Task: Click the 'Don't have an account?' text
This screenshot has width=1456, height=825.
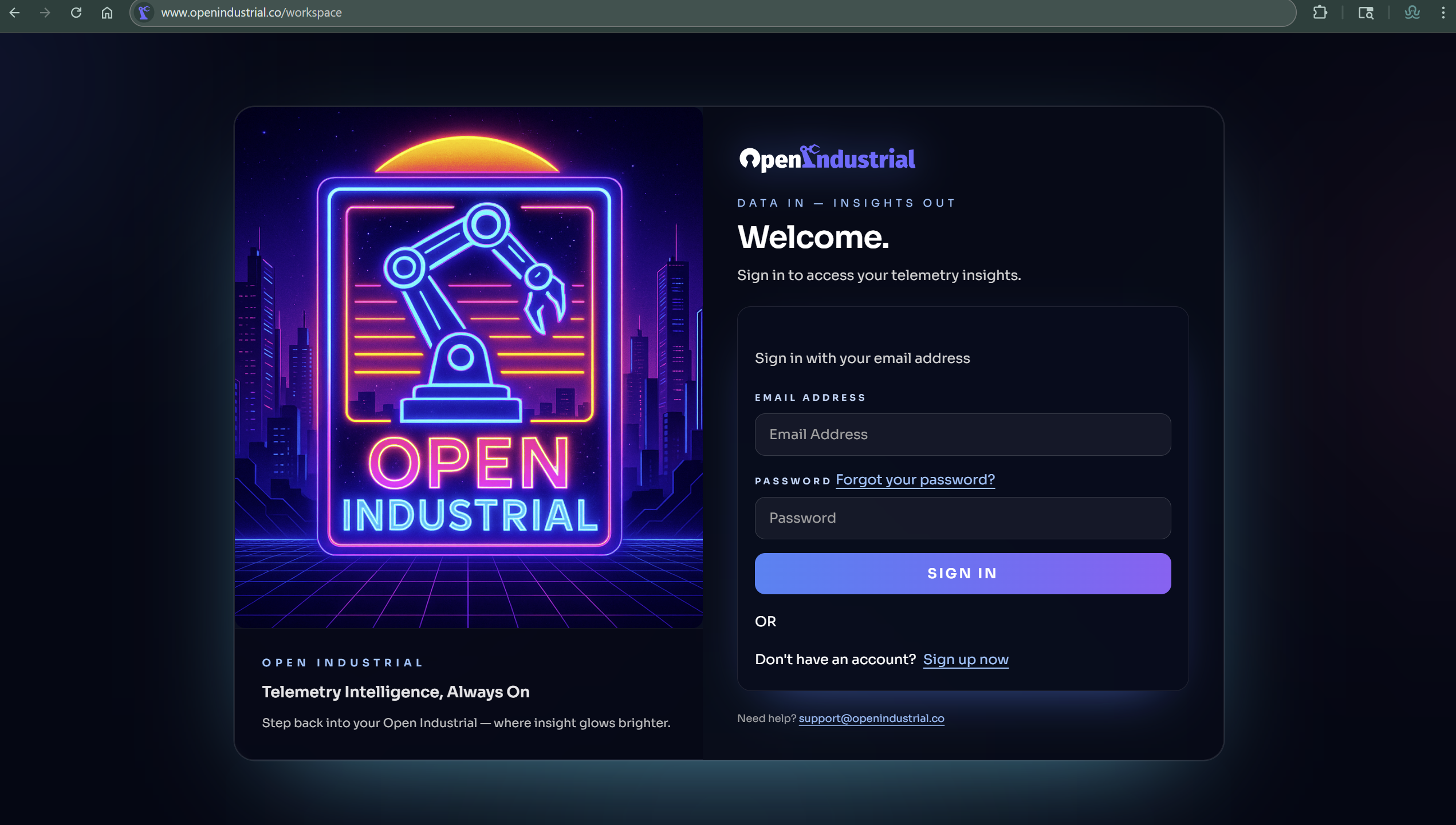Action: pos(835,660)
